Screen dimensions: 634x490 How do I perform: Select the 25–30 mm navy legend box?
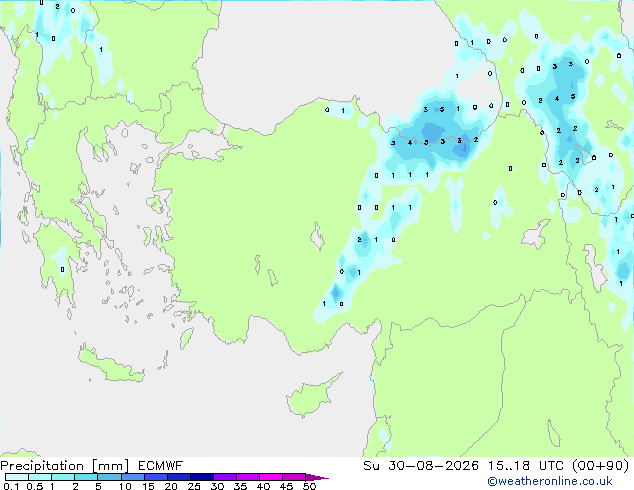tap(201, 477)
